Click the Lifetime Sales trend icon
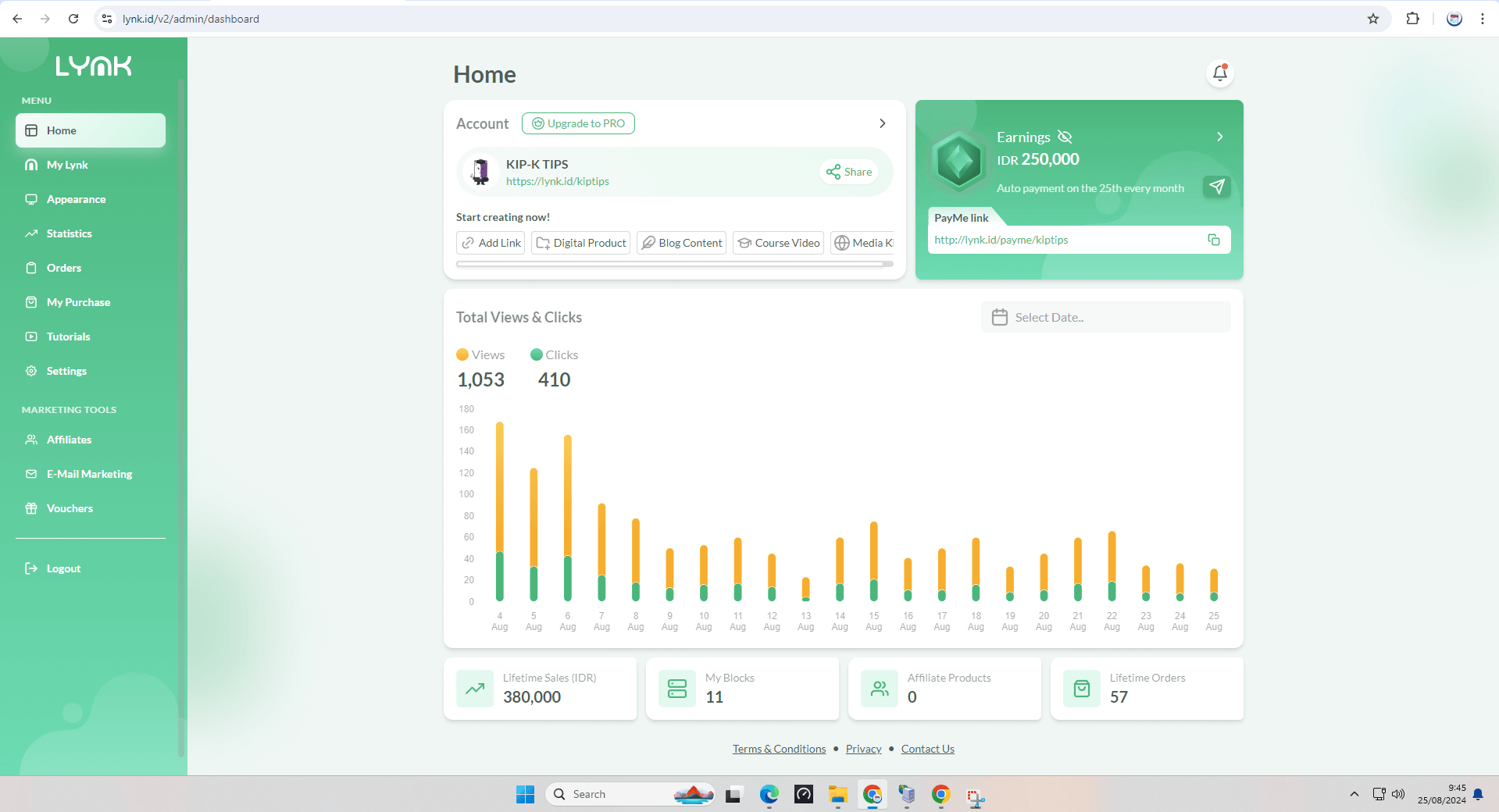The height and width of the screenshot is (812, 1499). click(x=475, y=689)
